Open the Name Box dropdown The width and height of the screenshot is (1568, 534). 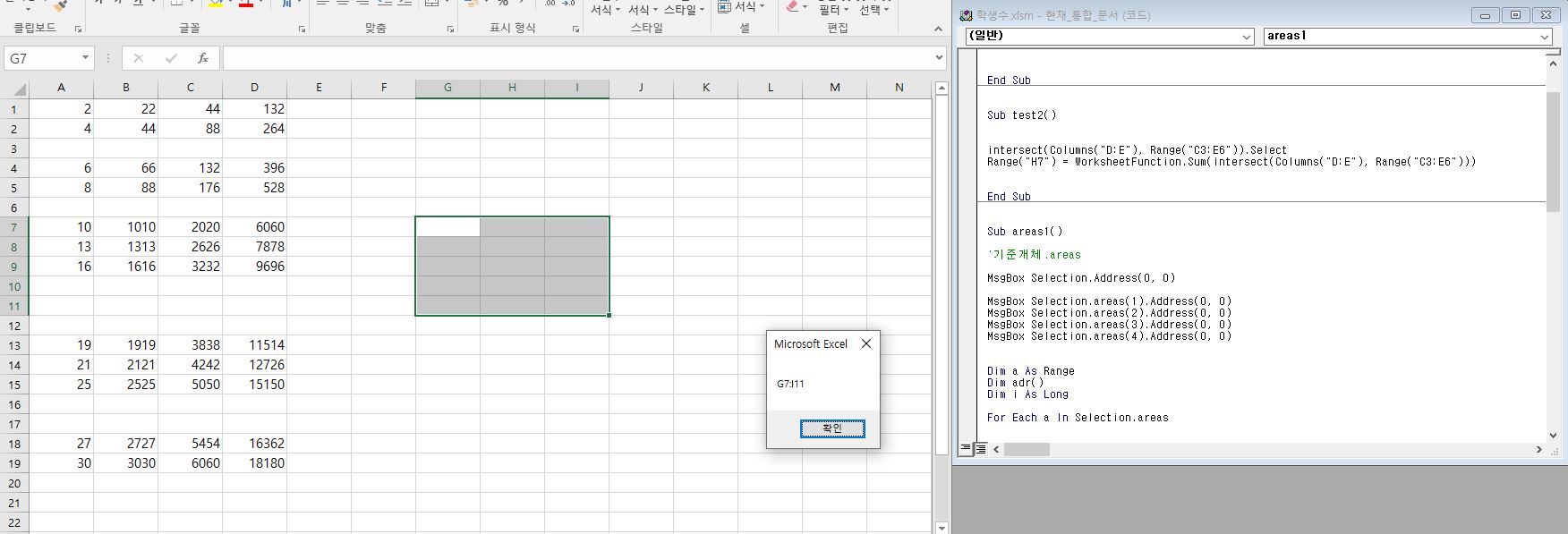click(x=85, y=58)
